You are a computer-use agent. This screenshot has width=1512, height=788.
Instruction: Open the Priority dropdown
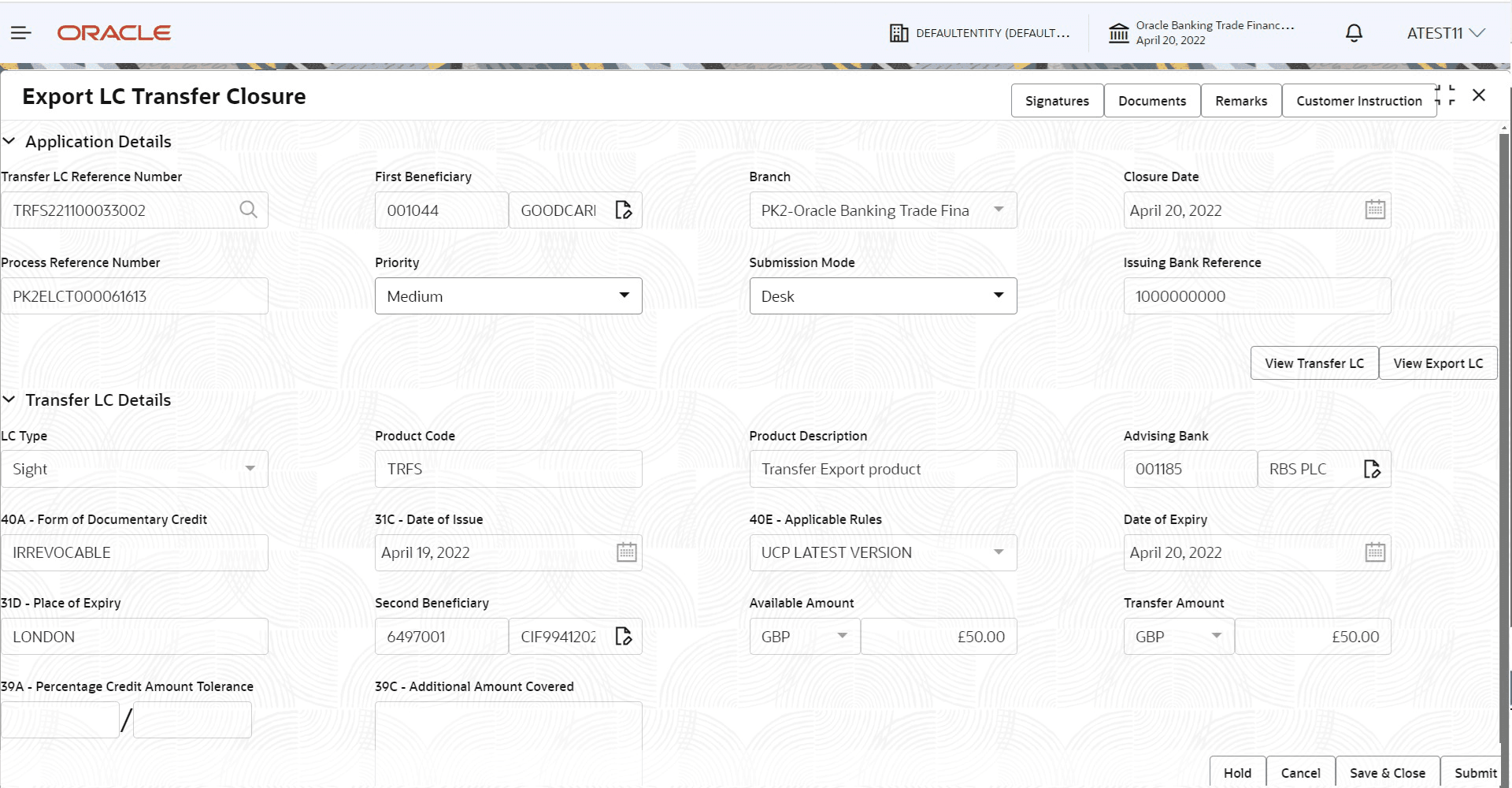tap(624, 295)
